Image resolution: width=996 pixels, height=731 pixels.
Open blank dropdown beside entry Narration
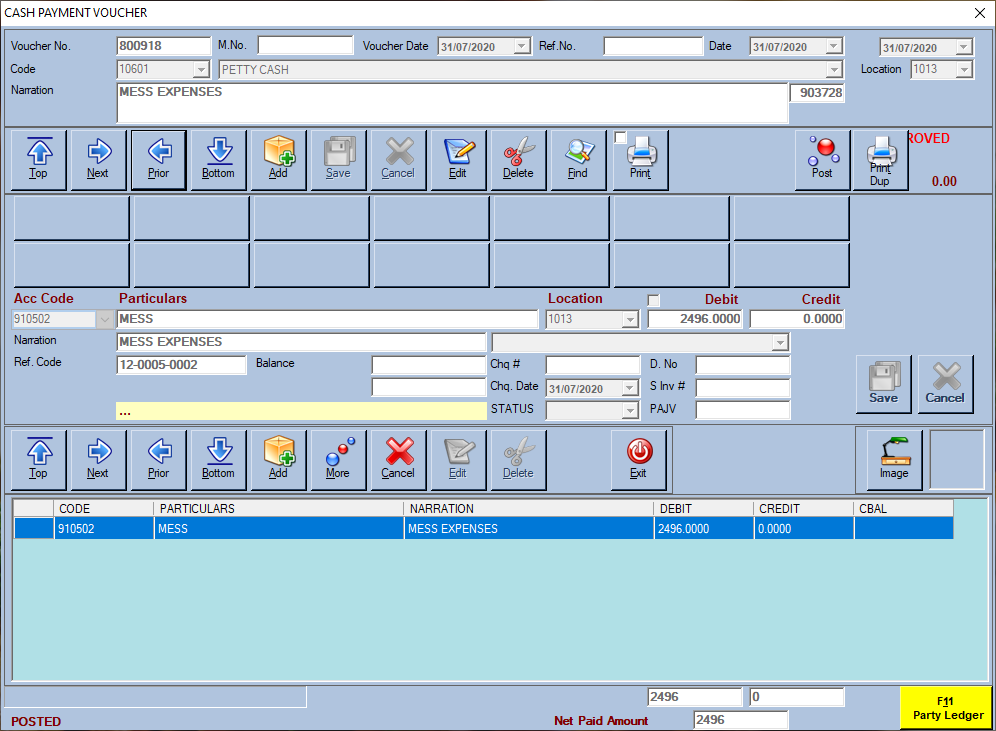(x=781, y=343)
